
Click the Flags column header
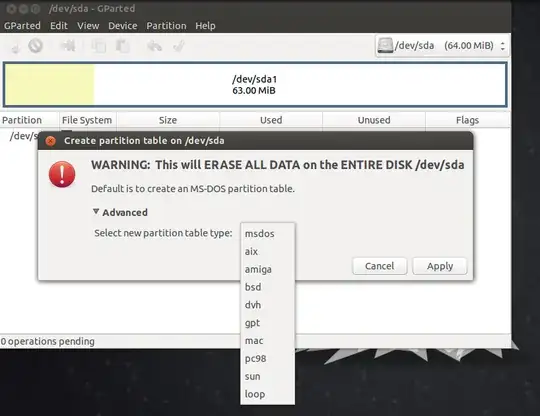point(467,120)
